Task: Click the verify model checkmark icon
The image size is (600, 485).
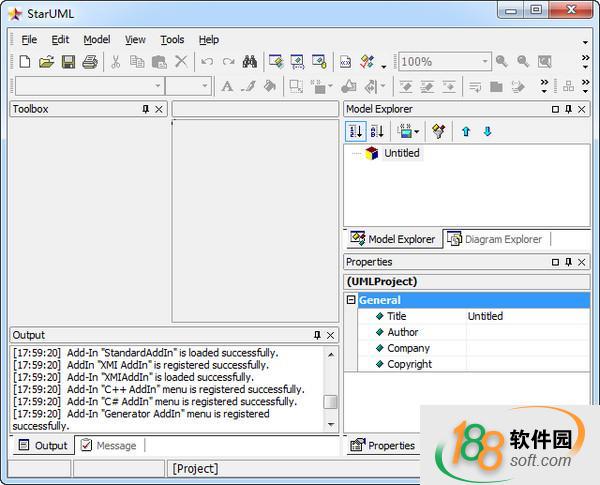Action: click(x=367, y=62)
